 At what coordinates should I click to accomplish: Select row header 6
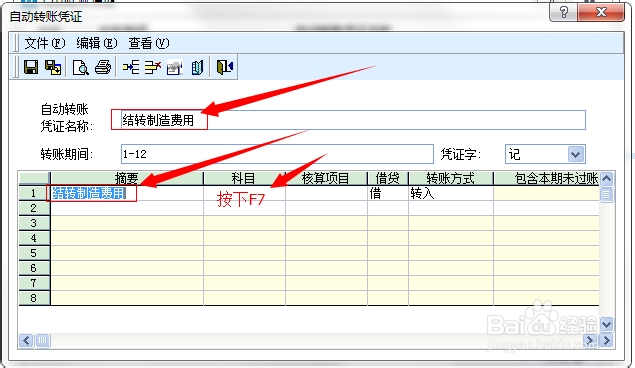click(x=34, y=268)
